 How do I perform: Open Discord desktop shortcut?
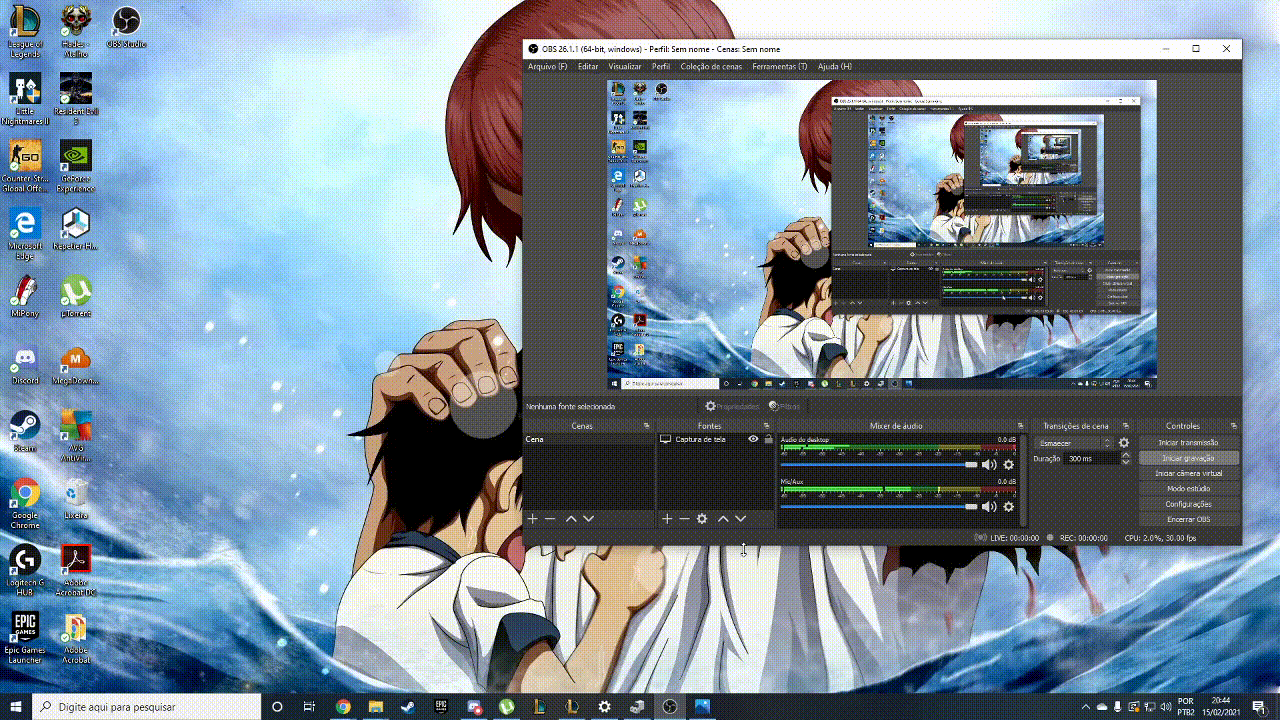click(25, 365)
